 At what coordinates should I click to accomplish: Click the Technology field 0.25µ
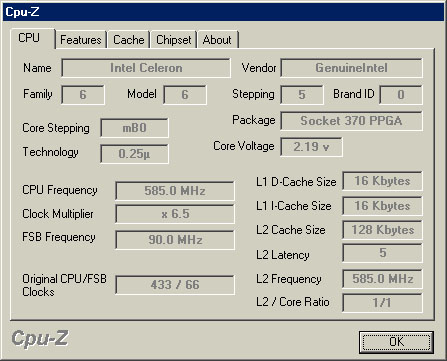tap(134, 154)
